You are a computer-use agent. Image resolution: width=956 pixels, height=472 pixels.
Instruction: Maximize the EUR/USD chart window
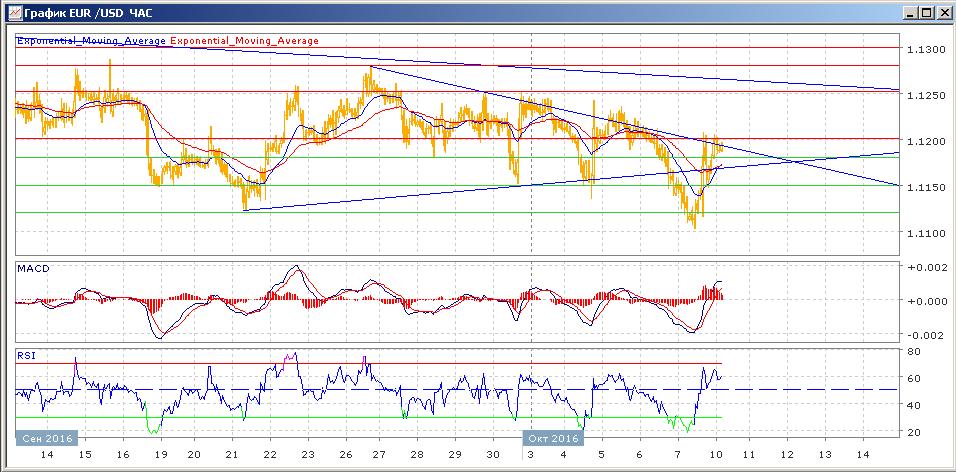pyautogui.click(x=927, y=13)
